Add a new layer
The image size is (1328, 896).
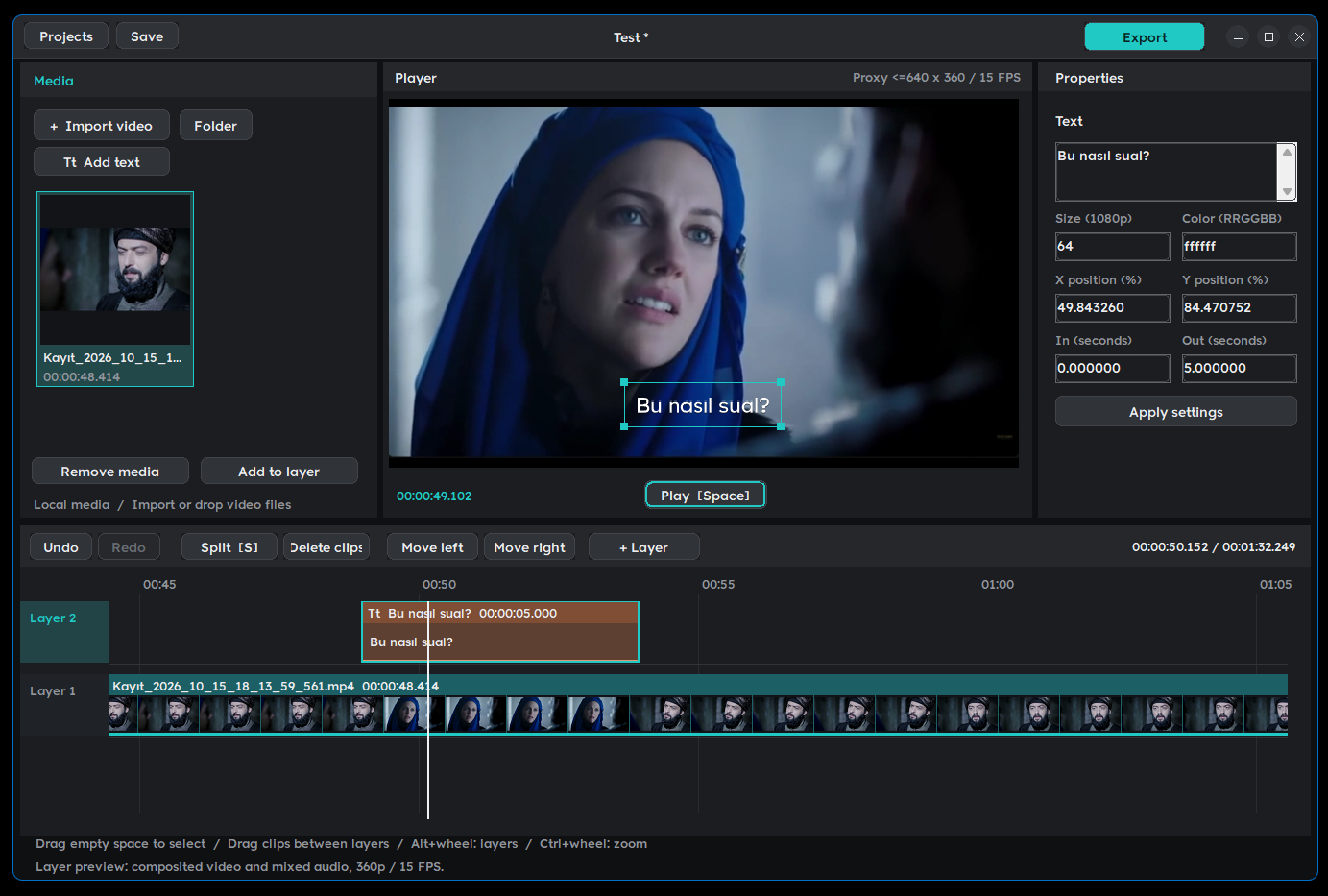point(643,546)
